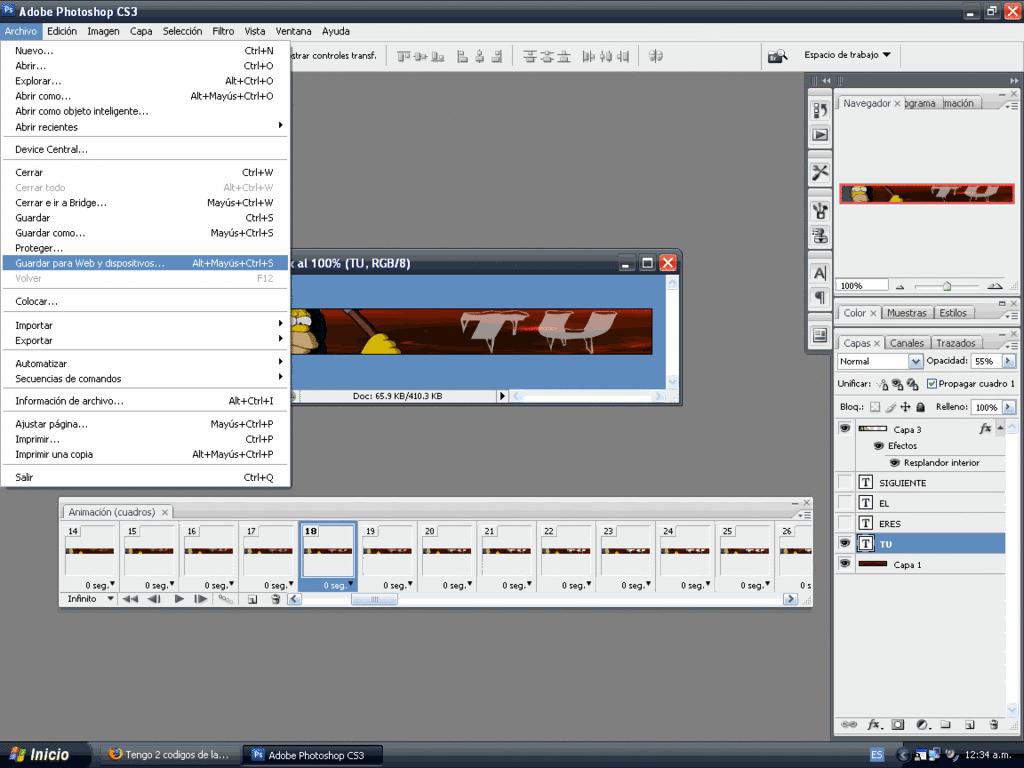1024x768 pixels.
Task: Open the Character panel icon
Action: click(x=820, y=272)
